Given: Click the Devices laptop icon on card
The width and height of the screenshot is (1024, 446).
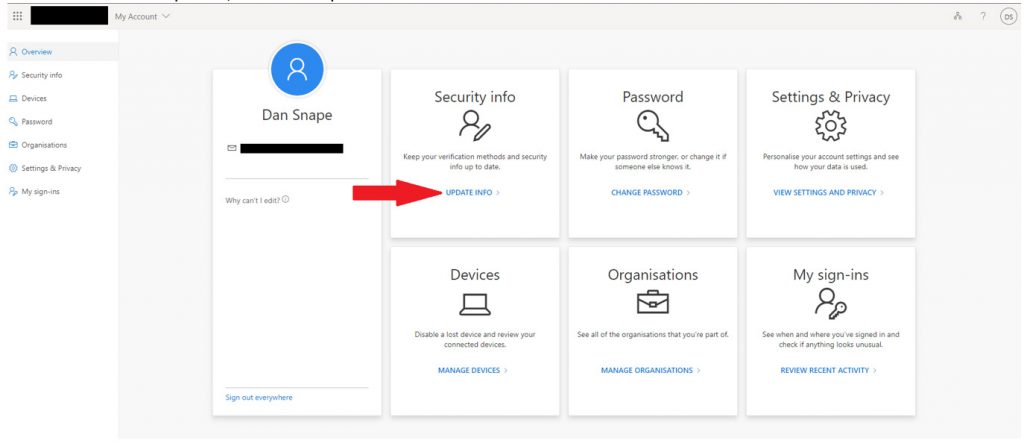Looking at the screenshot, I should [475, 304].
